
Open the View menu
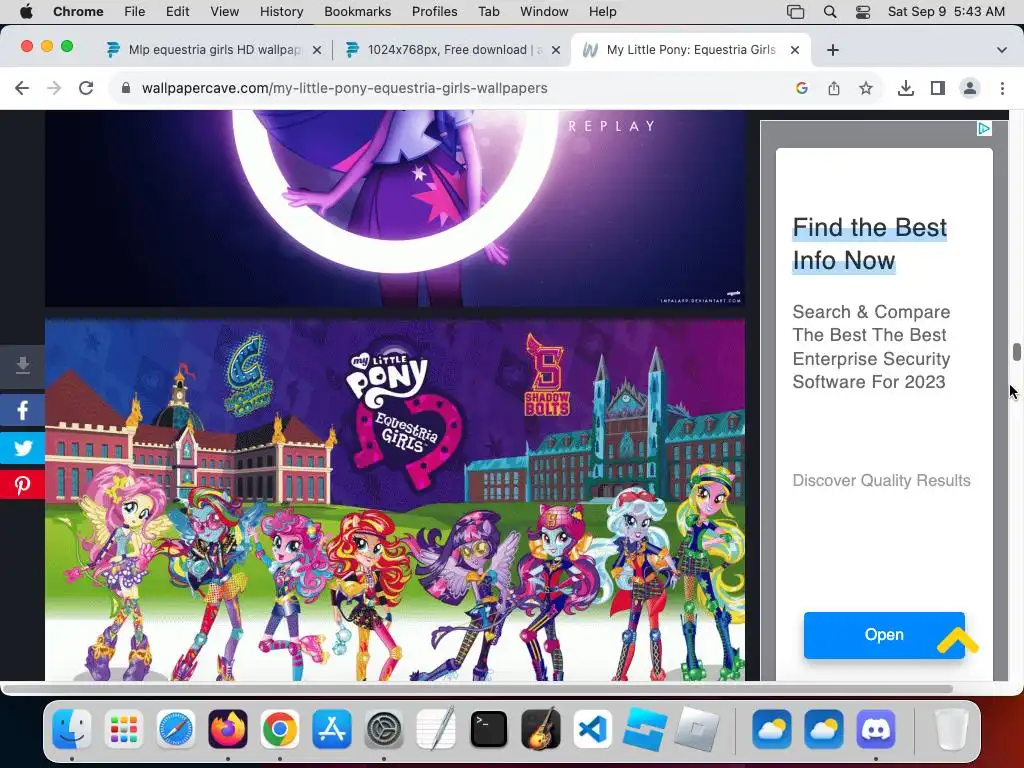[225, 12]
